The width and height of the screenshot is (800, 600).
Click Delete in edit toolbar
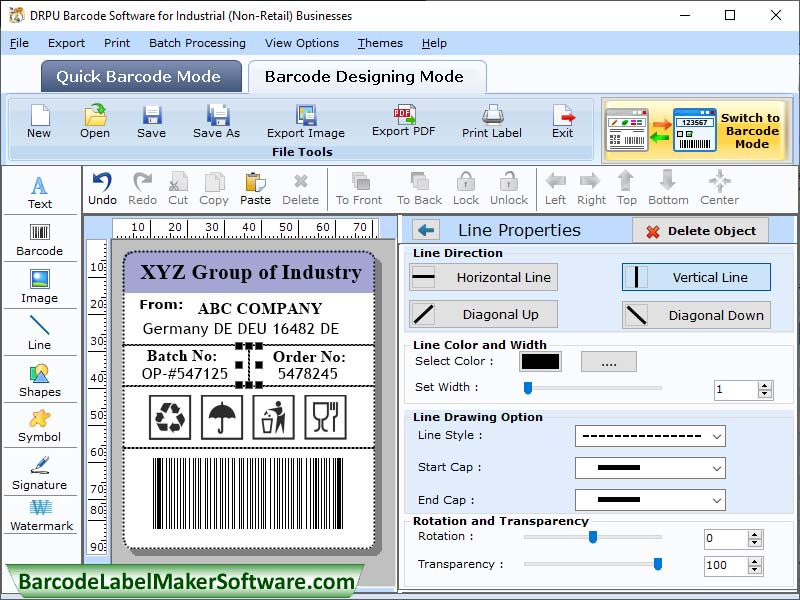click(301, 189)
